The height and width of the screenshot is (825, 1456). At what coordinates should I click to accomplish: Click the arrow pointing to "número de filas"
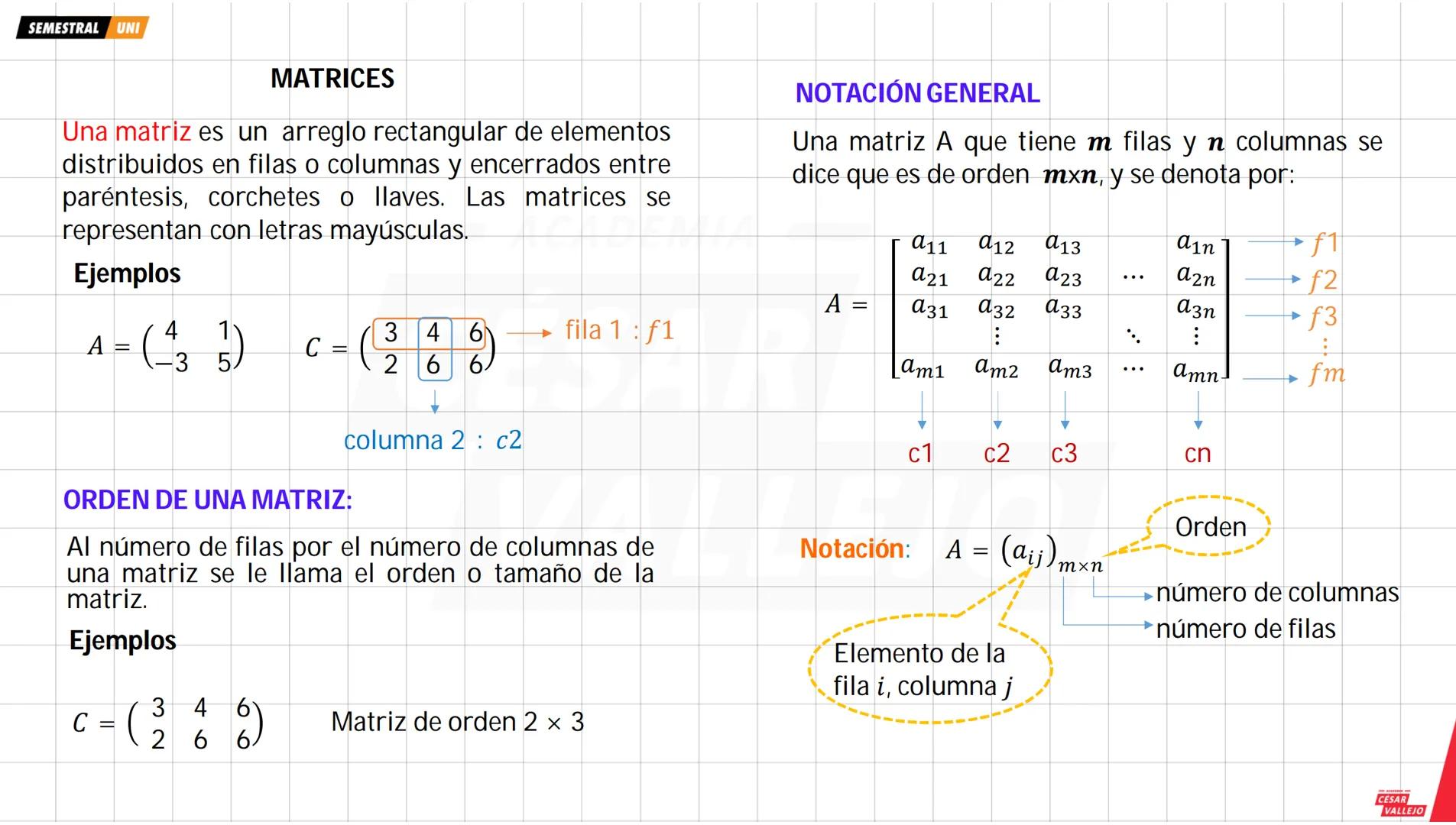[x=1107, y=624]
